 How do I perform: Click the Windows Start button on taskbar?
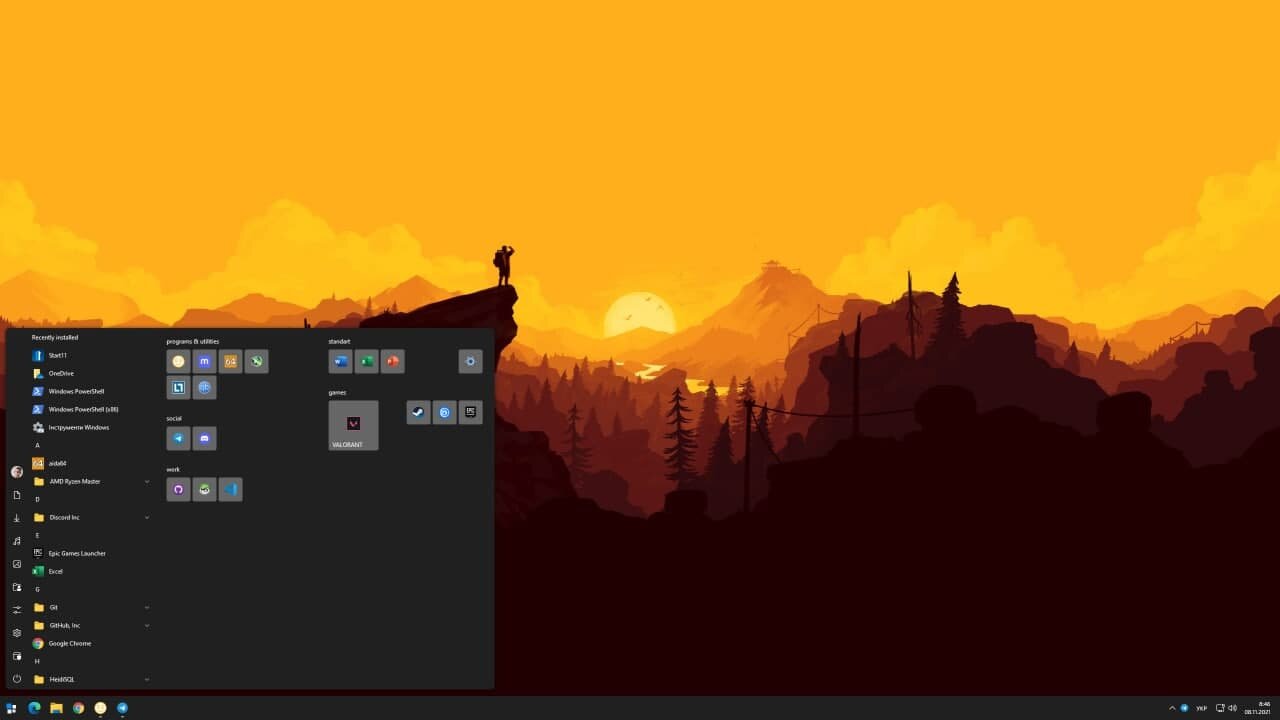(x=12, y=708)
